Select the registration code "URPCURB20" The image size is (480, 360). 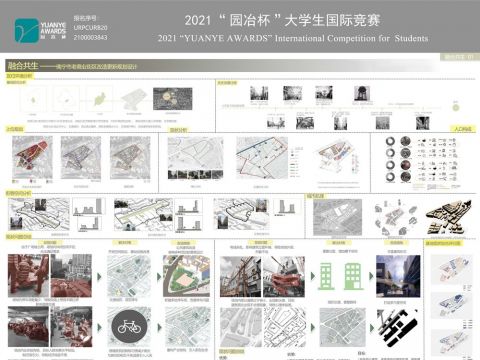(x=91, y=28)
